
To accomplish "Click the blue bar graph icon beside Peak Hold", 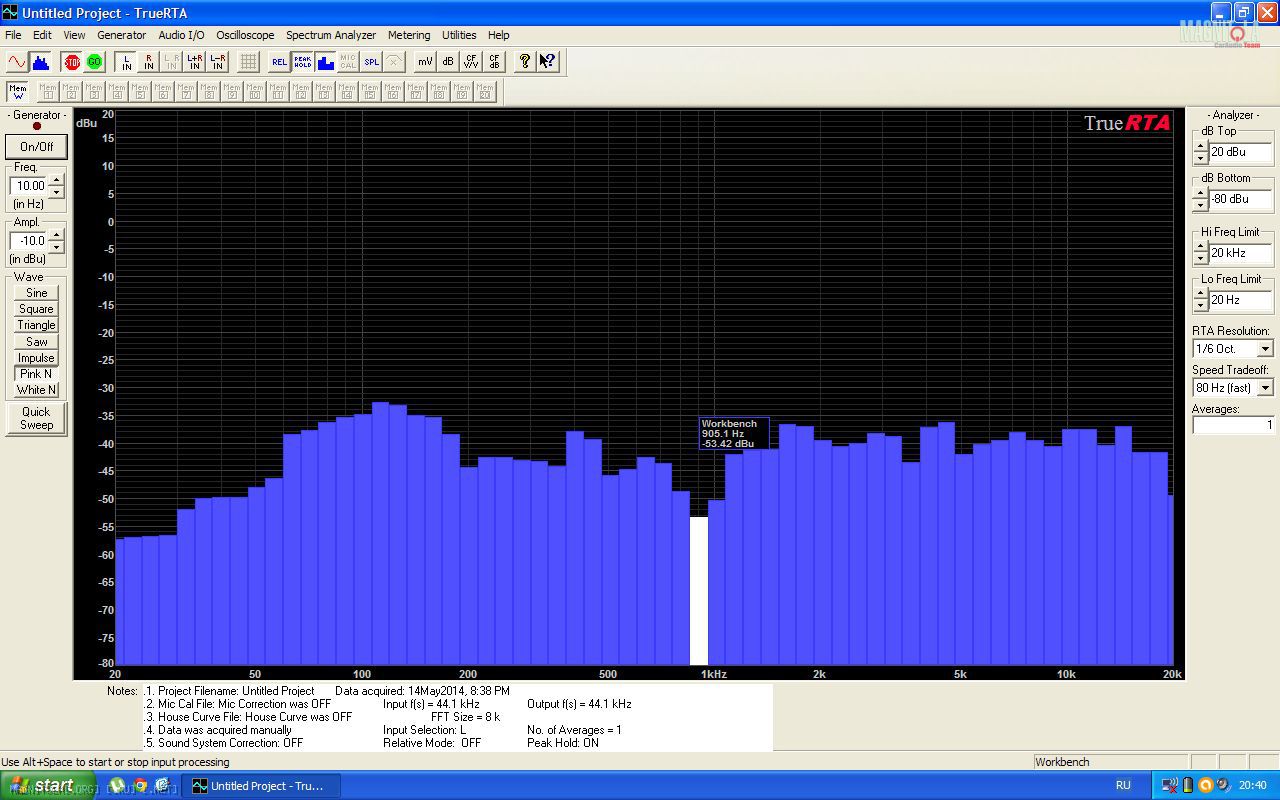I will coord(325,62).
